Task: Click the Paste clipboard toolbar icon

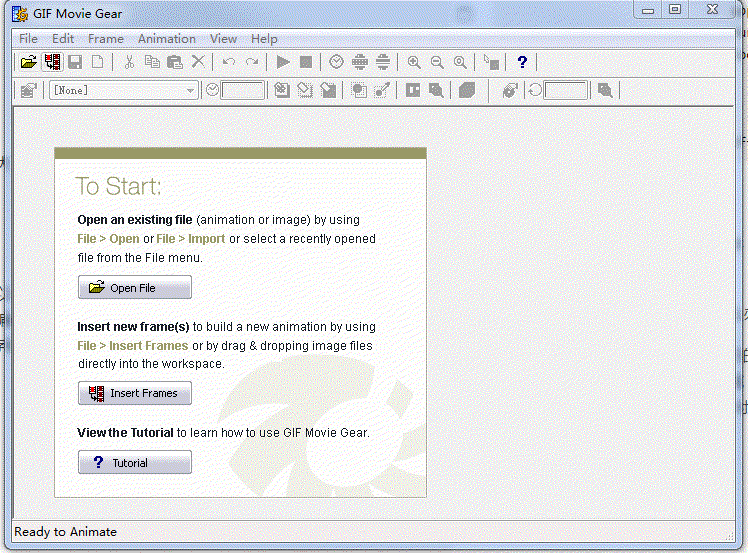Action: pyautogui.click(x=175, y=62)
